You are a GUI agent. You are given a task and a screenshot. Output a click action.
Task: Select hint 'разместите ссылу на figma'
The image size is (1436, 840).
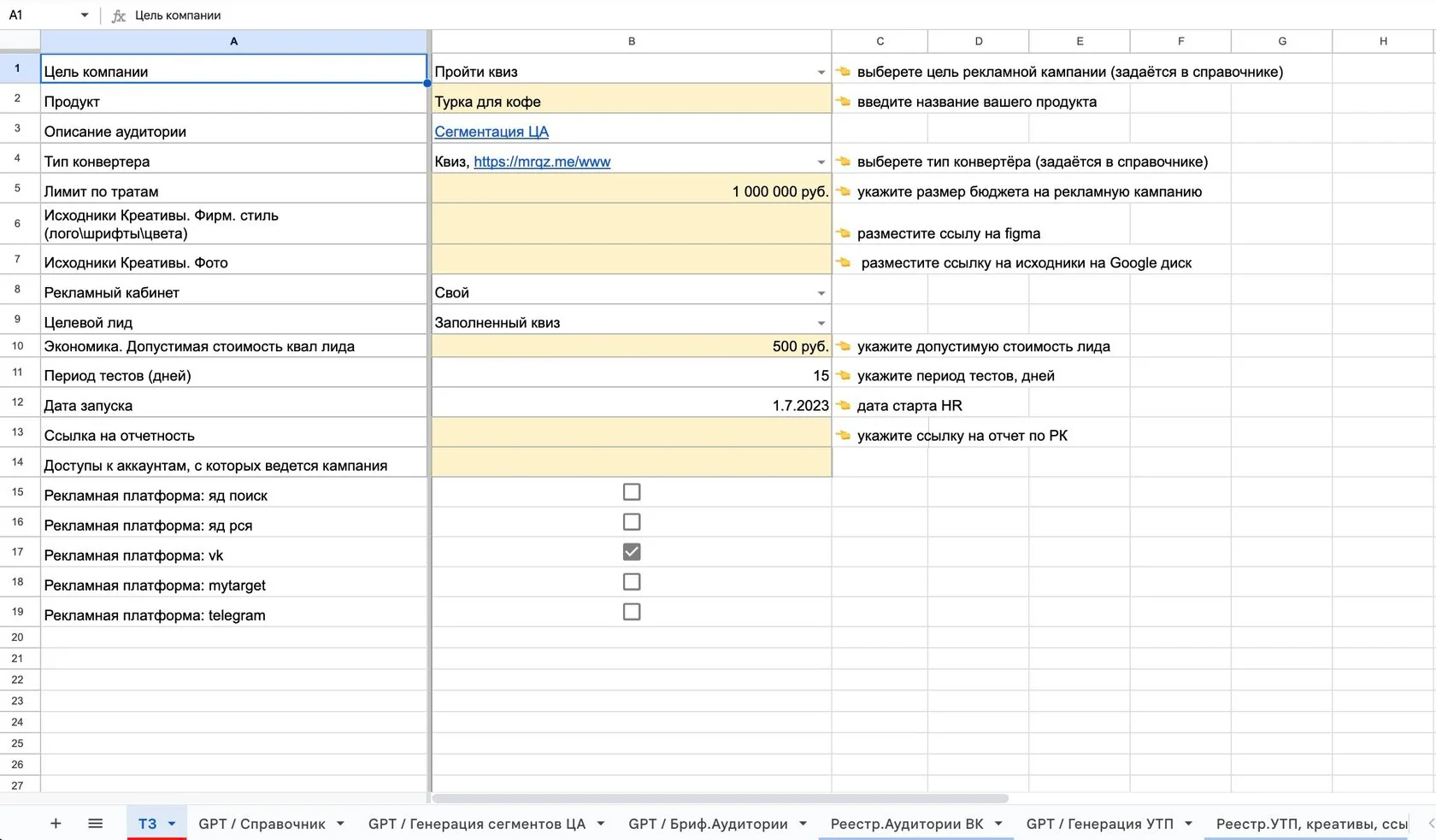tap(949, 234)
